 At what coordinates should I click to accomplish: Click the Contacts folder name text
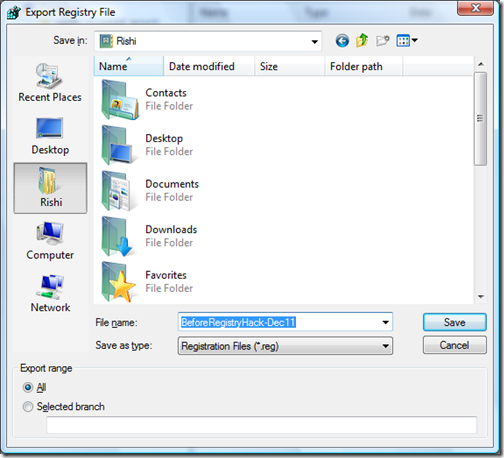click(x=166, y=93)
